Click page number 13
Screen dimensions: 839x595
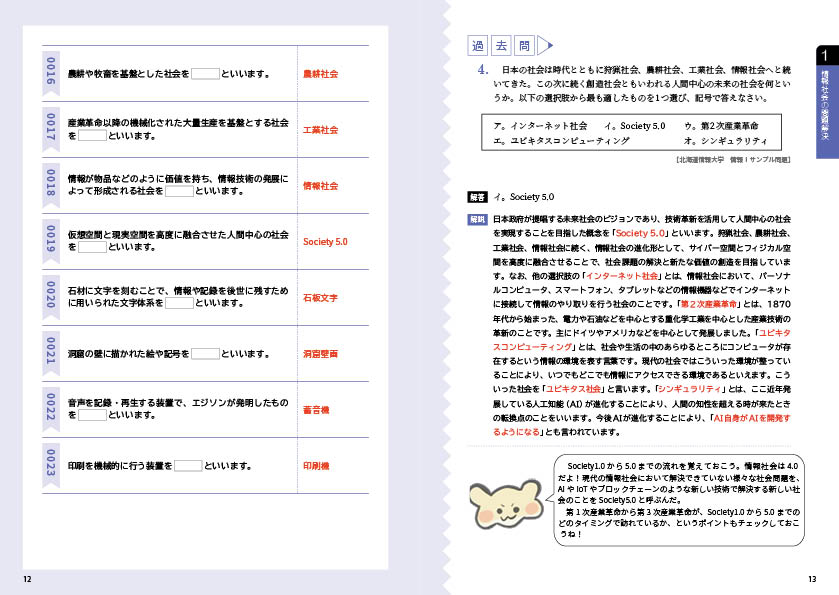point(812,579)
